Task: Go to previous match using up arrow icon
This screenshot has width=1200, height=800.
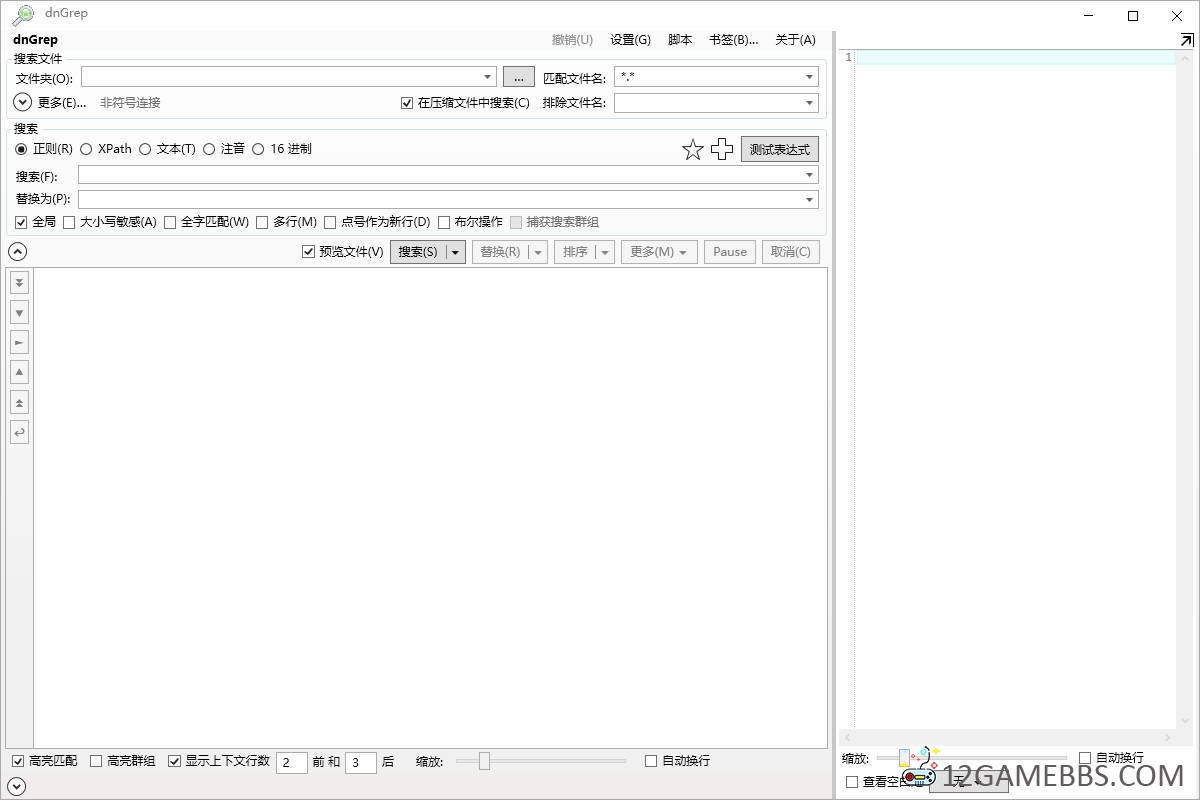Action: coord(19,373)
